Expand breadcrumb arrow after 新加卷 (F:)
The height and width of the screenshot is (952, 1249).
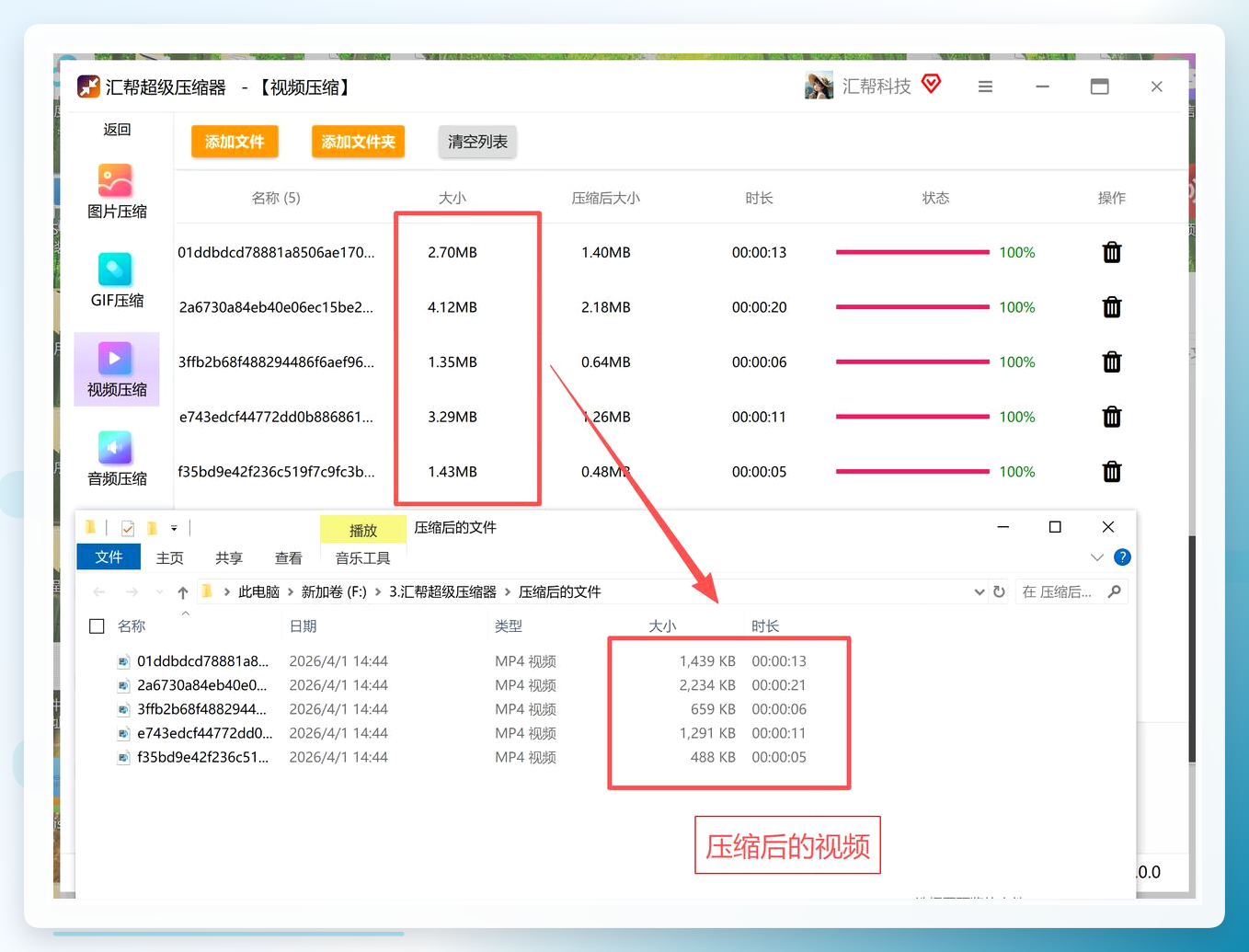point(377,592)
